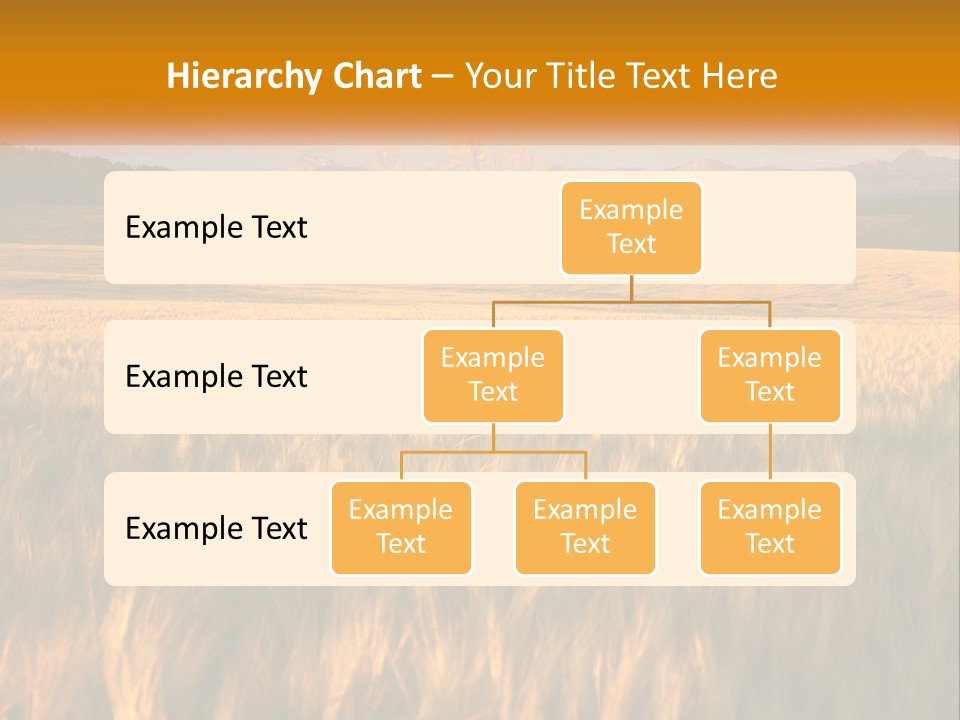This screenshot has width=960, height=720.
Task: Click empty second-row band between the two boxes
Action: click(x=631, y=376)
